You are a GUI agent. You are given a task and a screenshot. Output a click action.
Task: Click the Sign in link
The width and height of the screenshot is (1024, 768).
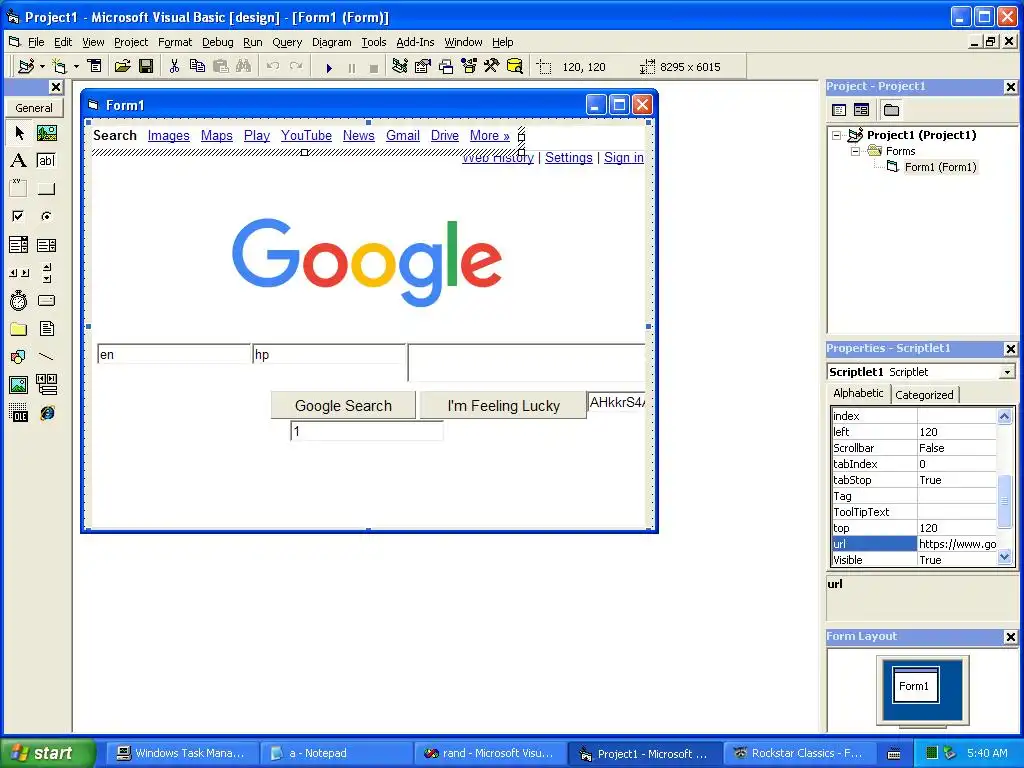coord(624,157)
